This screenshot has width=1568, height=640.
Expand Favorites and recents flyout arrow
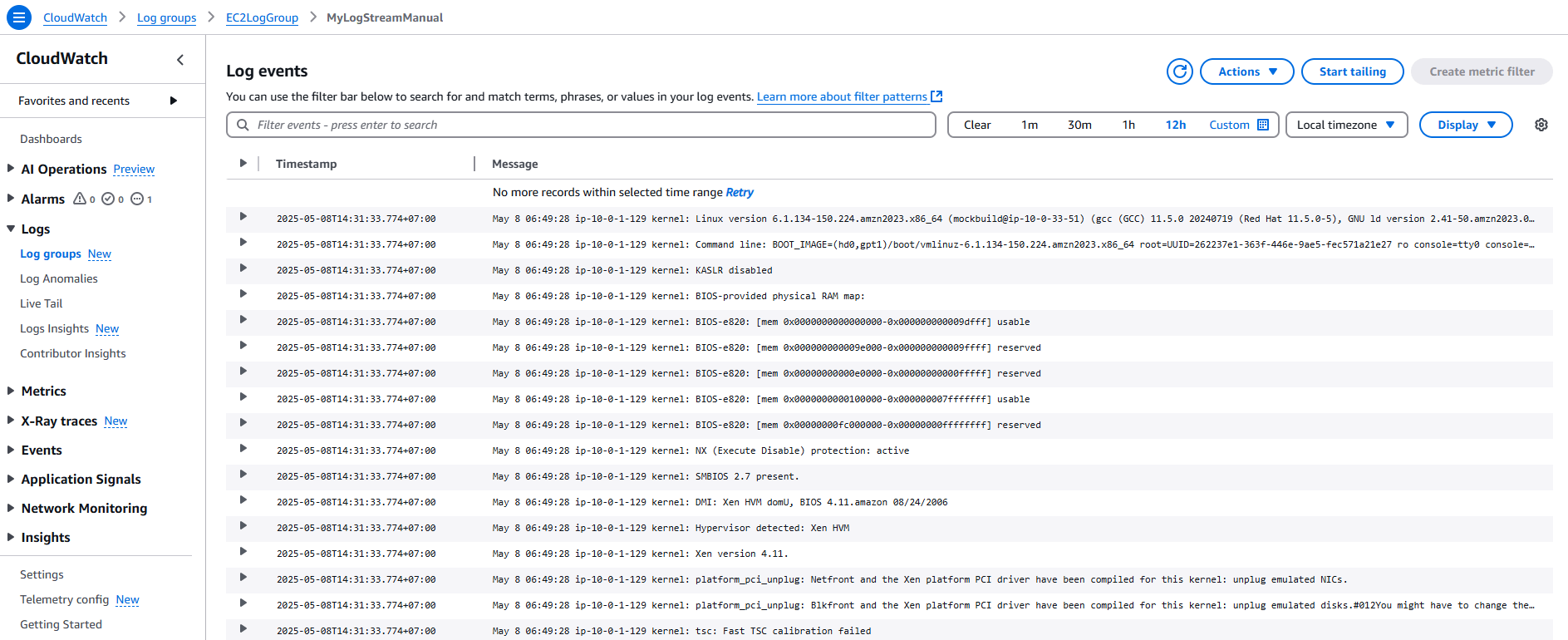174,101
